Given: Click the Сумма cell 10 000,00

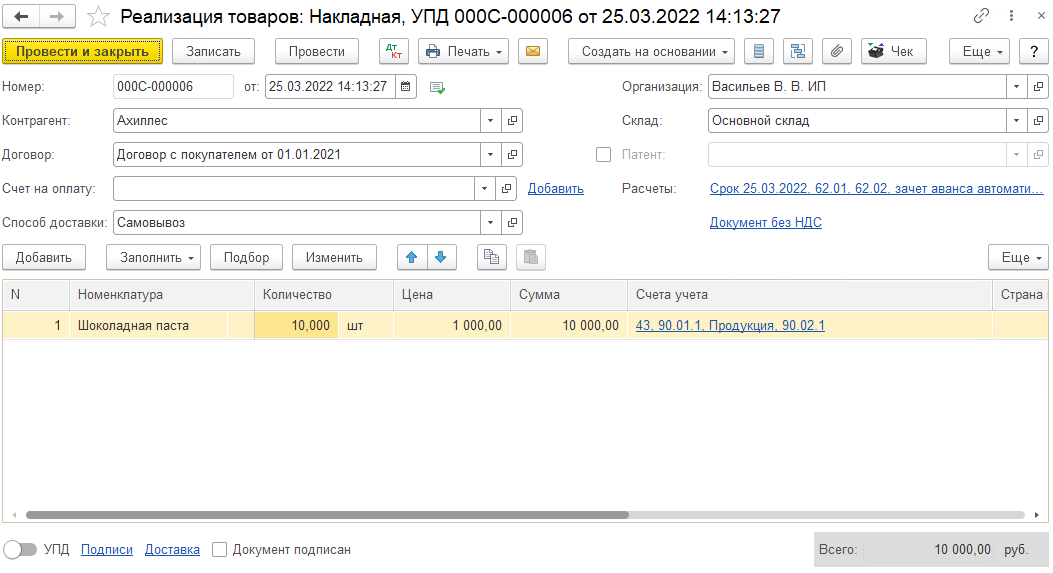Looking at the screenshot, I should point(569,325).
